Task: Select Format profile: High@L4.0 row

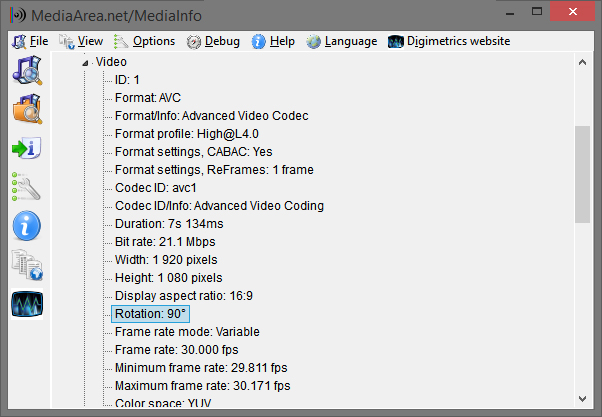Action: [187, 134]
